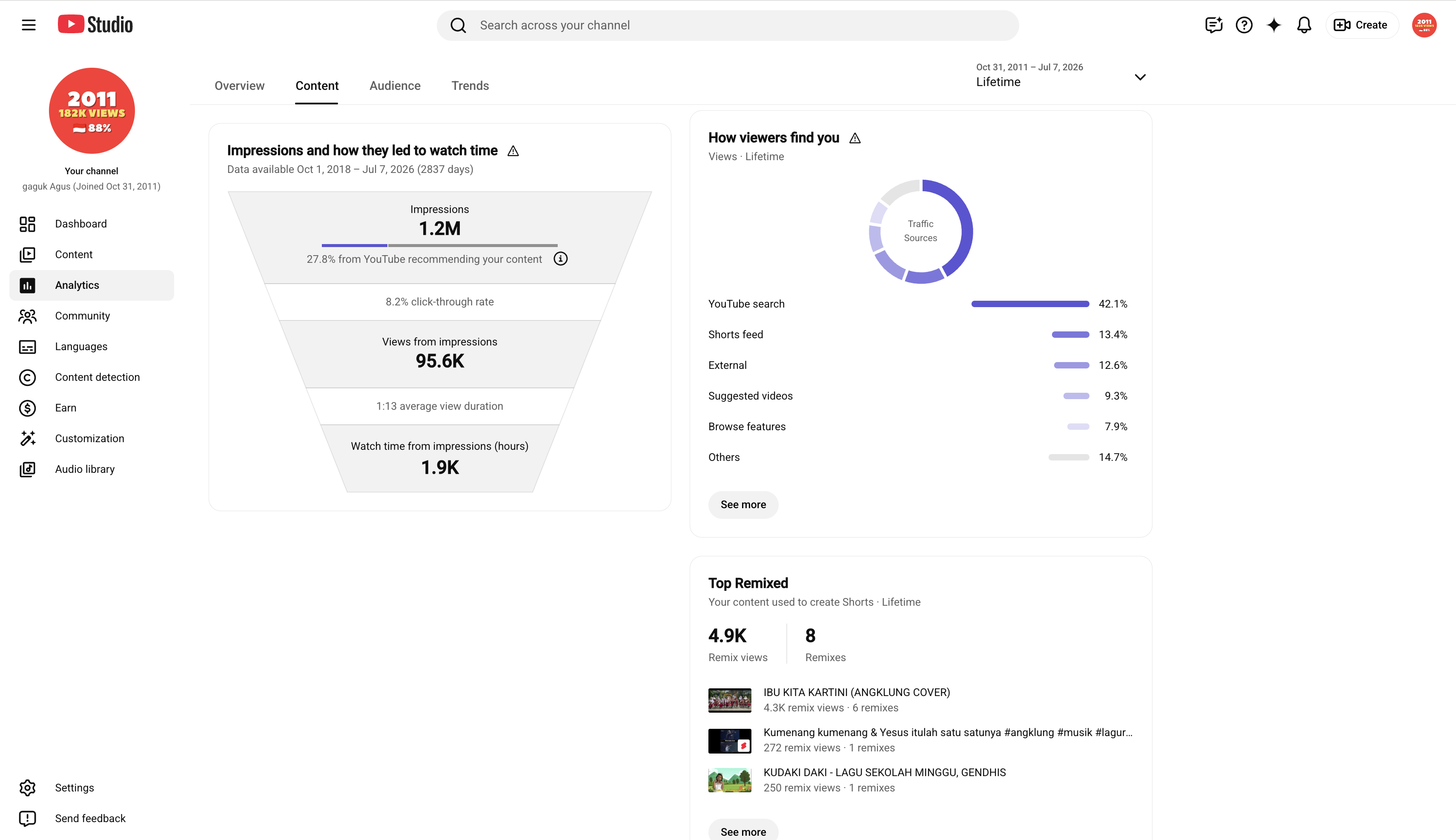Click the large channel profile picture

[x=92, y=111]
